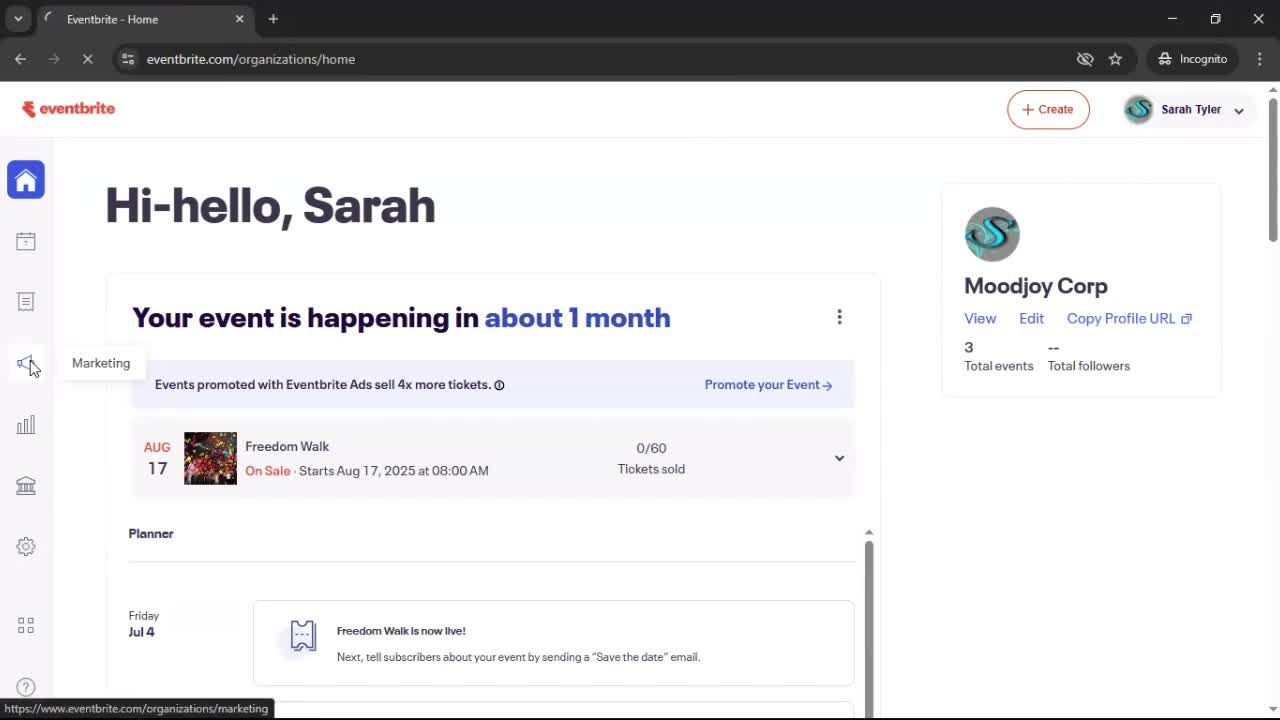Click the page vertical scrollbar
1280x720 pixels.
(1273, 169)
